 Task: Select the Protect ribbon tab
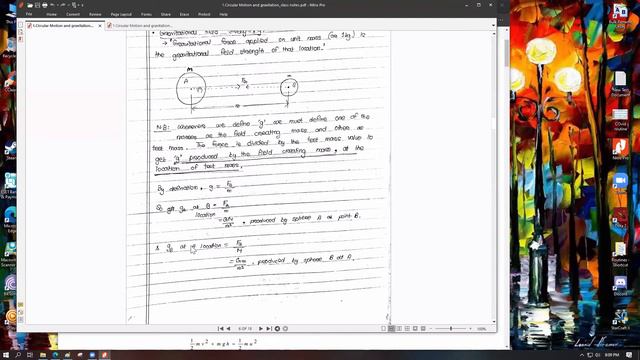(204, 14)
